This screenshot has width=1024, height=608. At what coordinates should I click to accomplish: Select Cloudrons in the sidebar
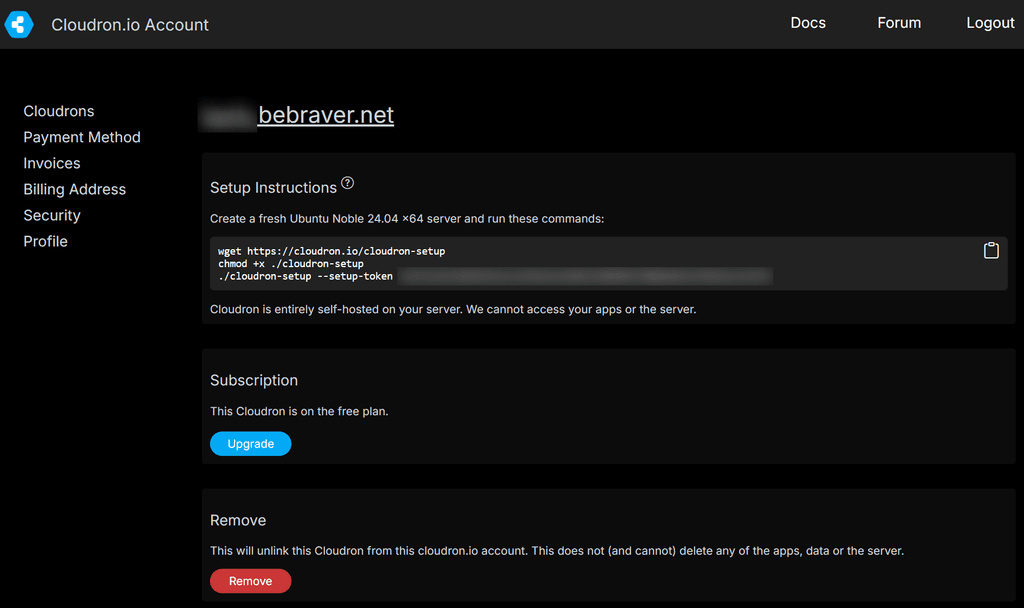(x=59, y=111)
